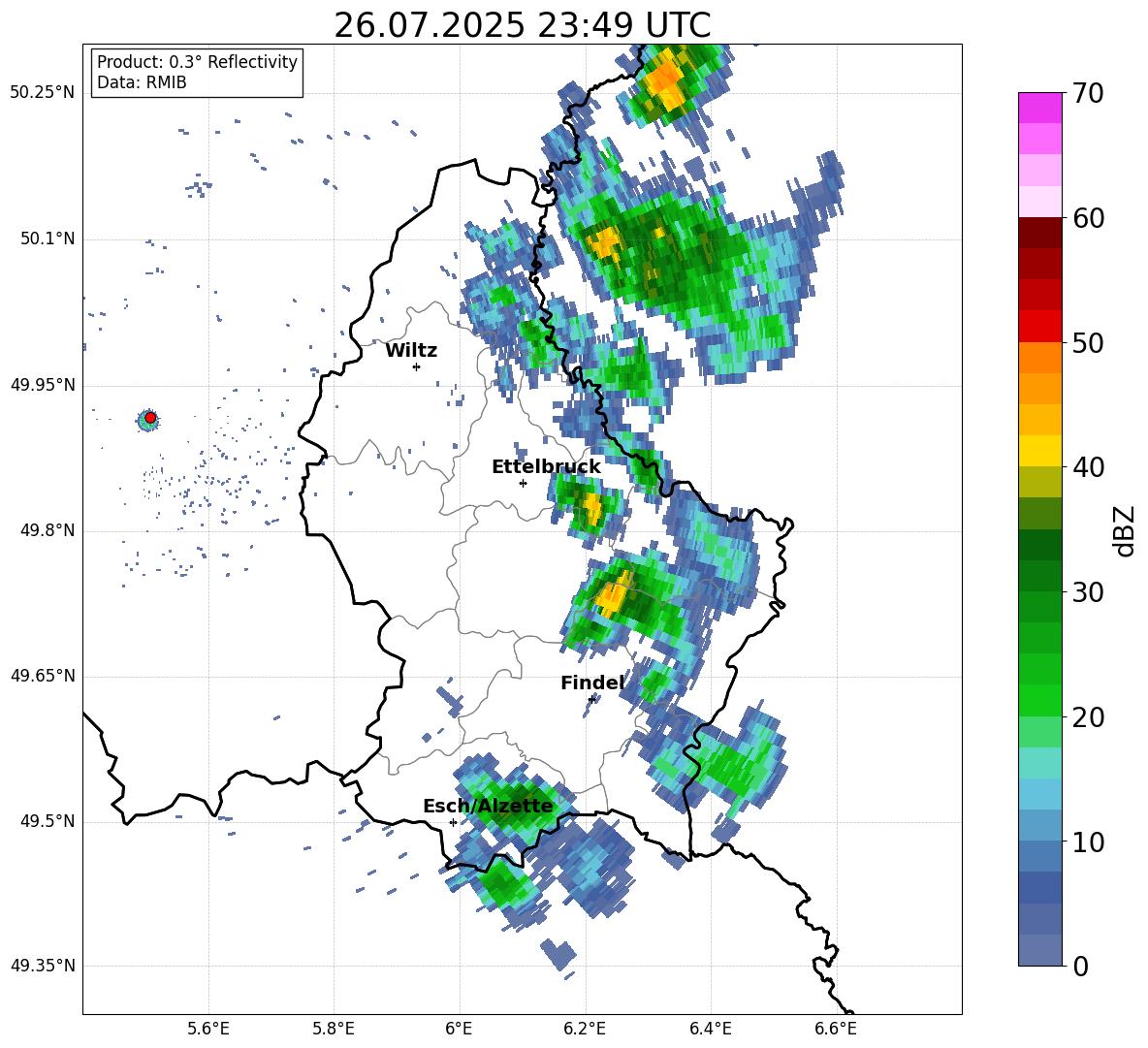Click the Findel cross marker
The image size is (1148, 1048).
(x=591, y=699)
